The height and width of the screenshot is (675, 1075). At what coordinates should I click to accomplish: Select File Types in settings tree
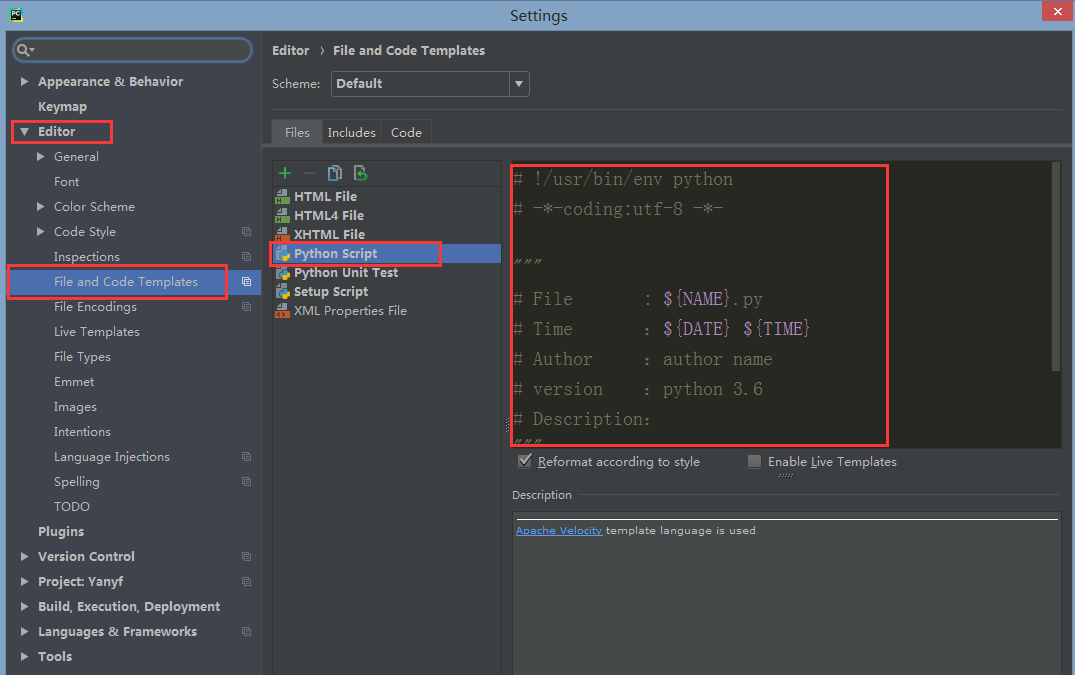[x=82, y=356]
